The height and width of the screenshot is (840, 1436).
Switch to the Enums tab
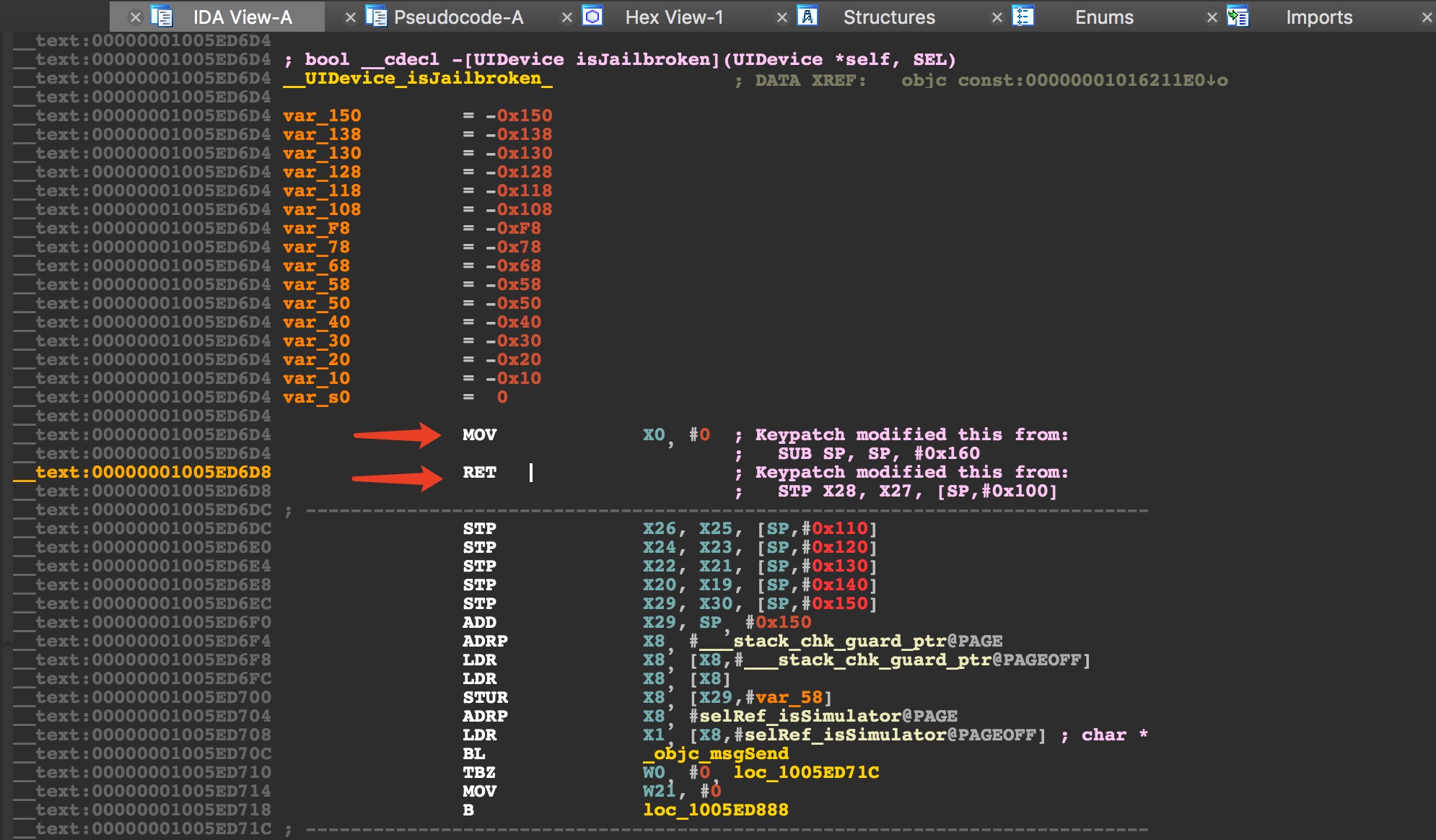coord(1103,17)
